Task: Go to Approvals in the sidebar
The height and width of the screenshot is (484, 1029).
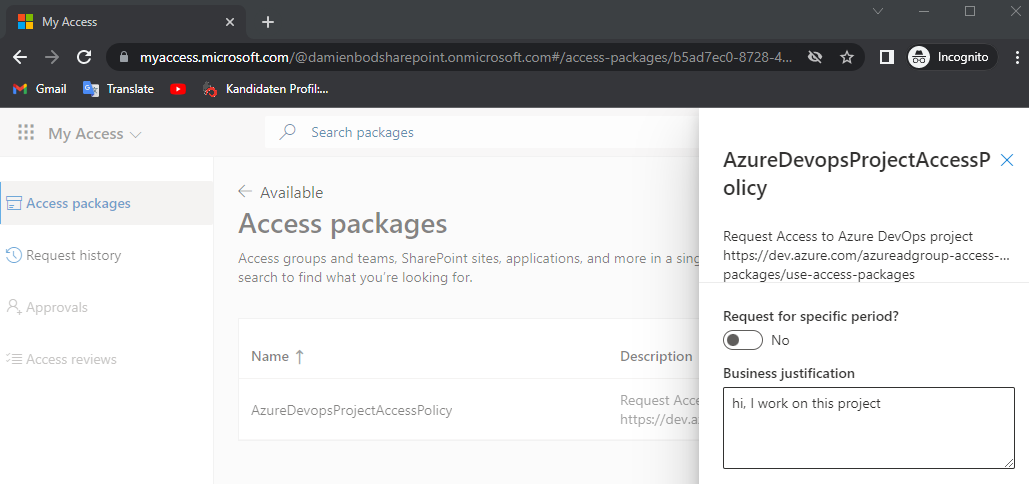Action: (x=56, y=307)
